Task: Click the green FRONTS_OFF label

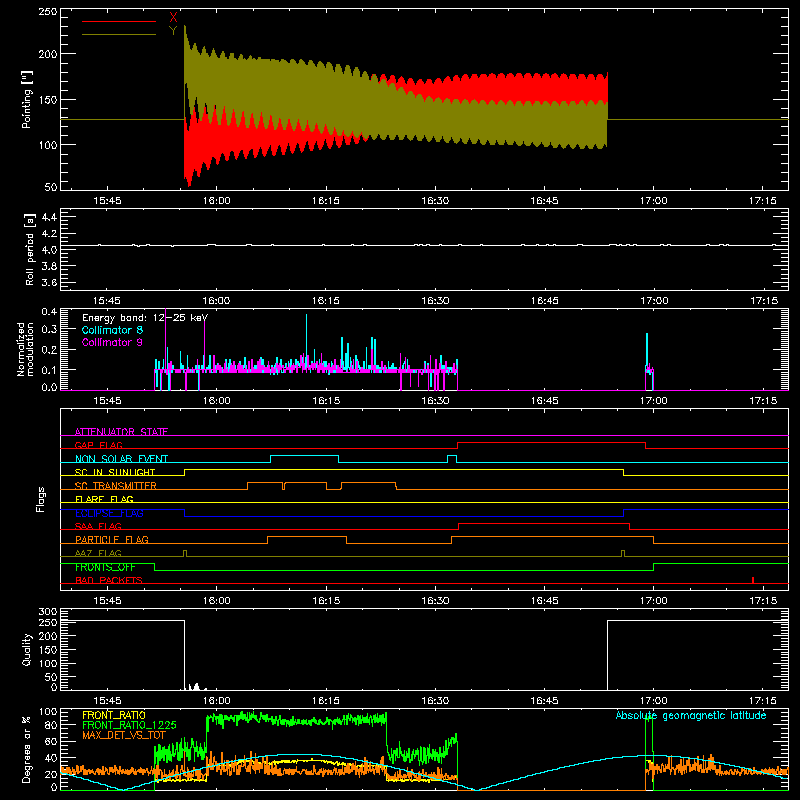Action: pos(105,567)
